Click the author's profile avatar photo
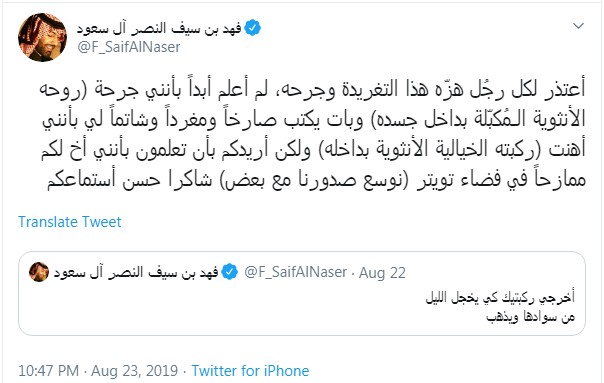This screenshot has height=383, width=604. click(x=42, y=37)
